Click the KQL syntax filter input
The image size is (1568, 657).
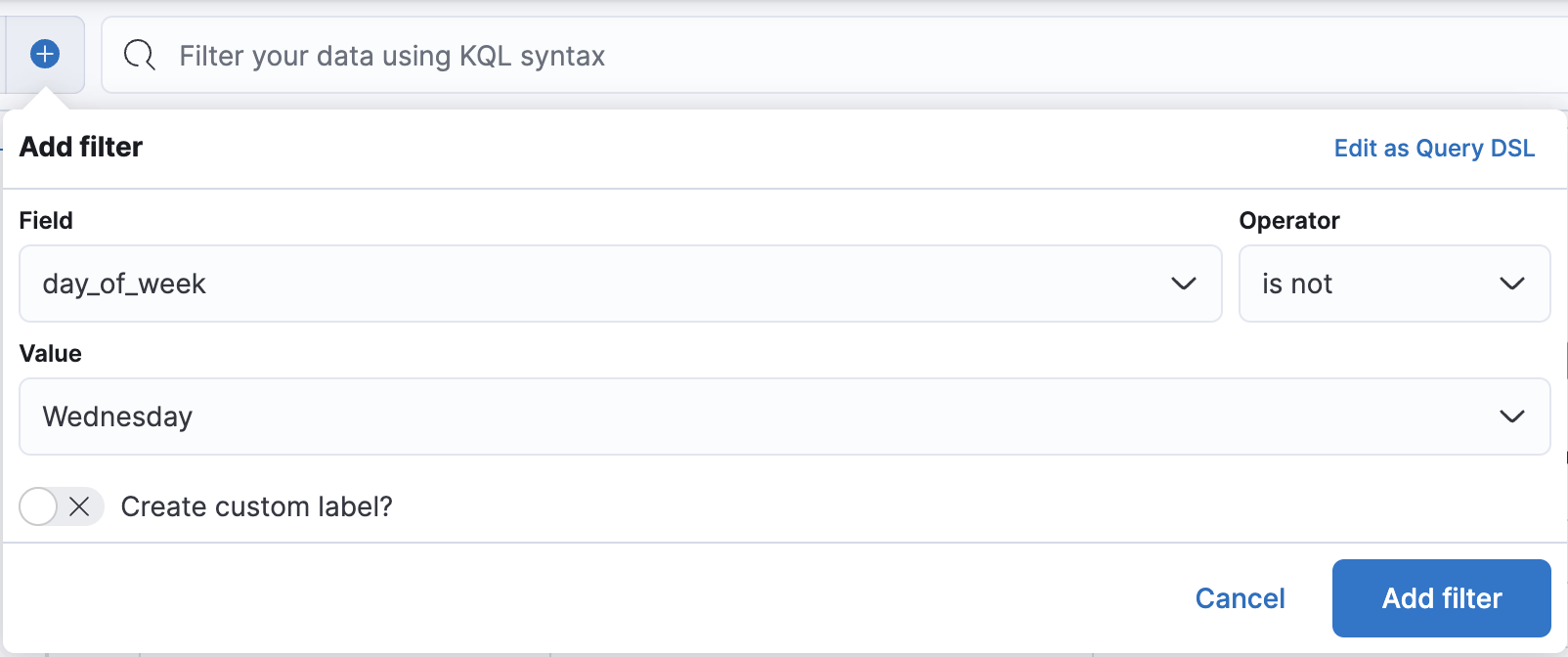[x=587, y=55]
